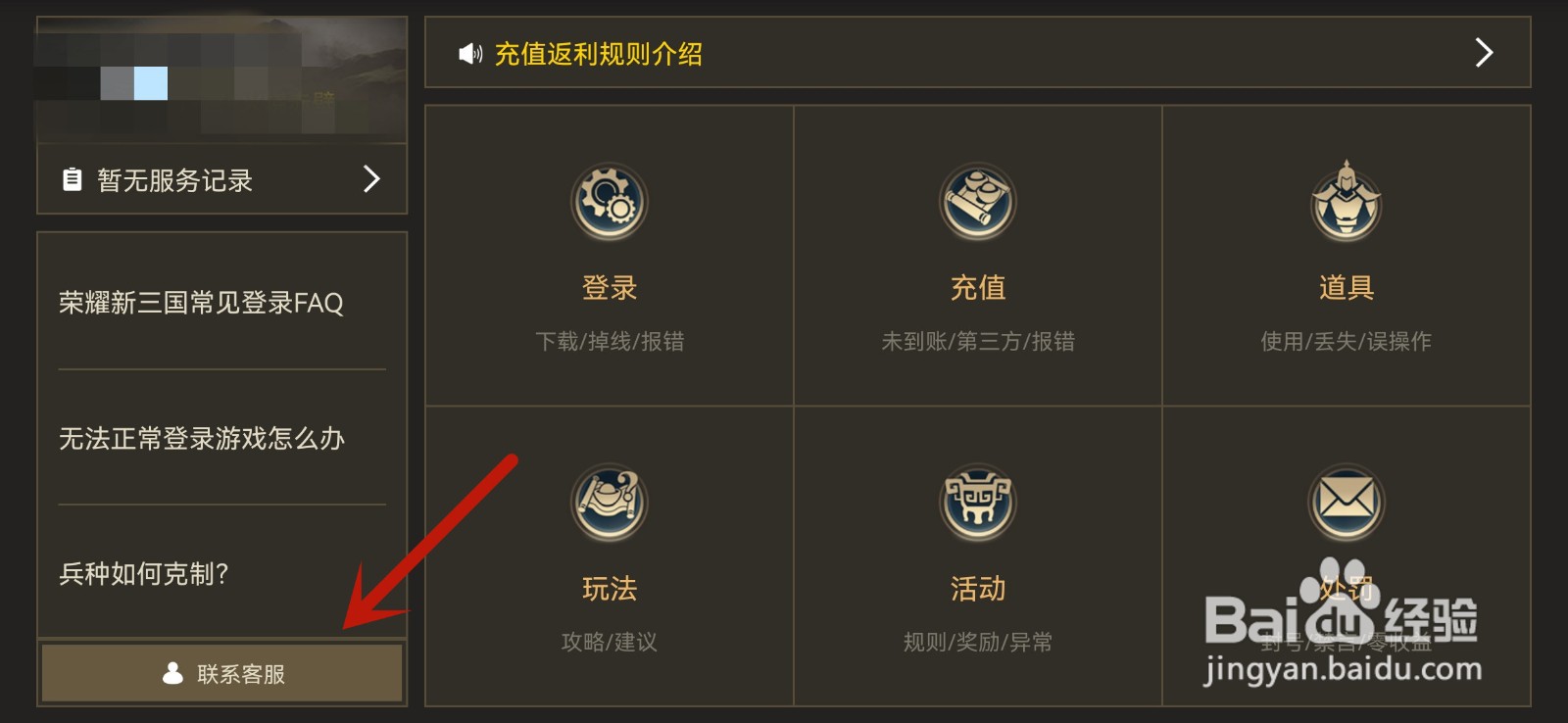
Task: Select 未到账/第三方/报错 under 充值
Action: pos(978,341)
